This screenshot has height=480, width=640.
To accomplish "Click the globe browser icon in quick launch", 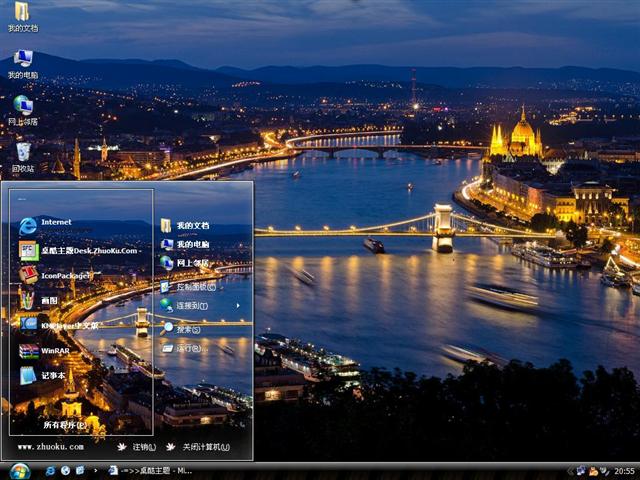I will coord(66,471).
